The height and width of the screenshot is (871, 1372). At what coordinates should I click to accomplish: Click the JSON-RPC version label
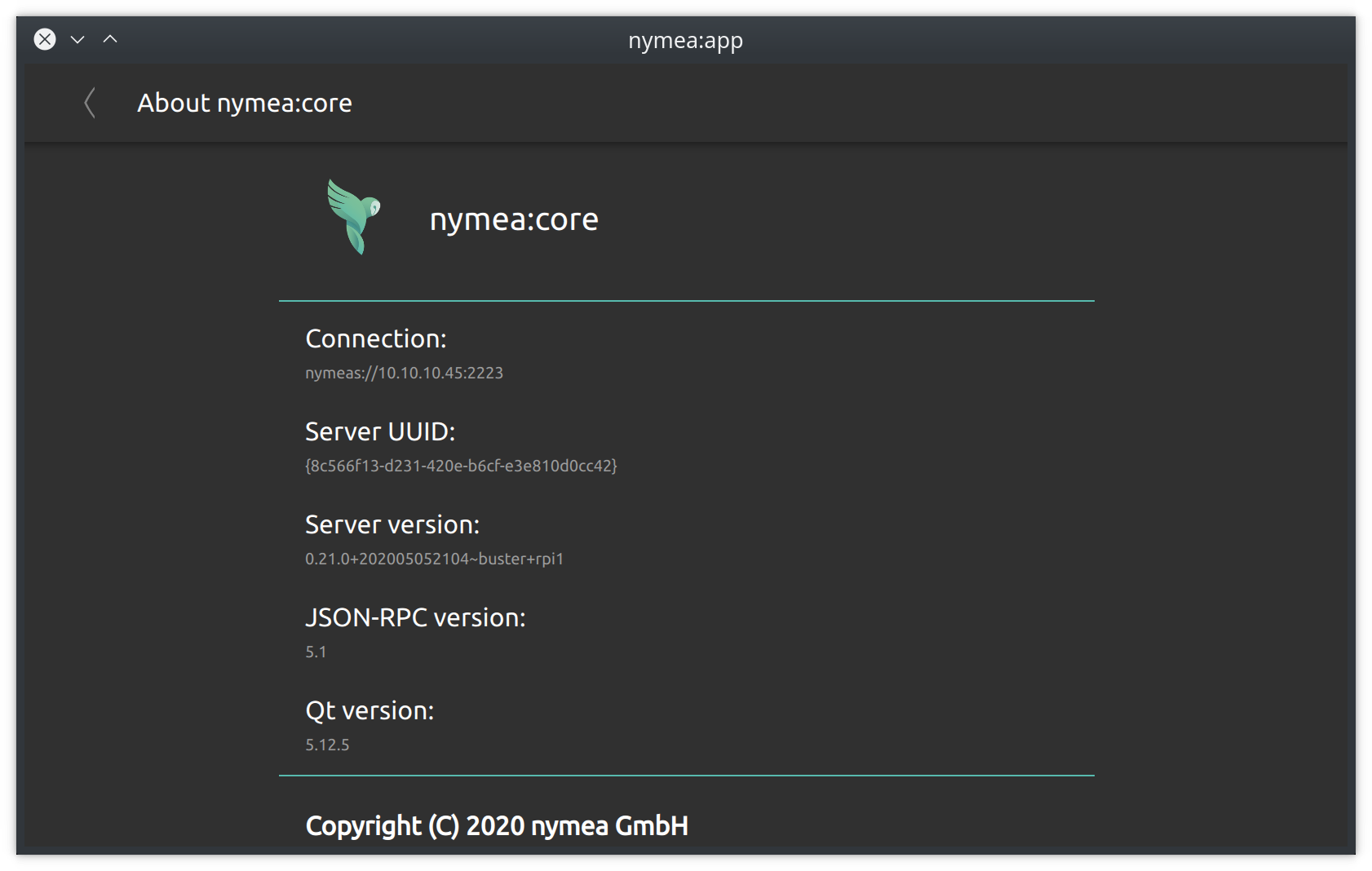click(x=415, y=617)
